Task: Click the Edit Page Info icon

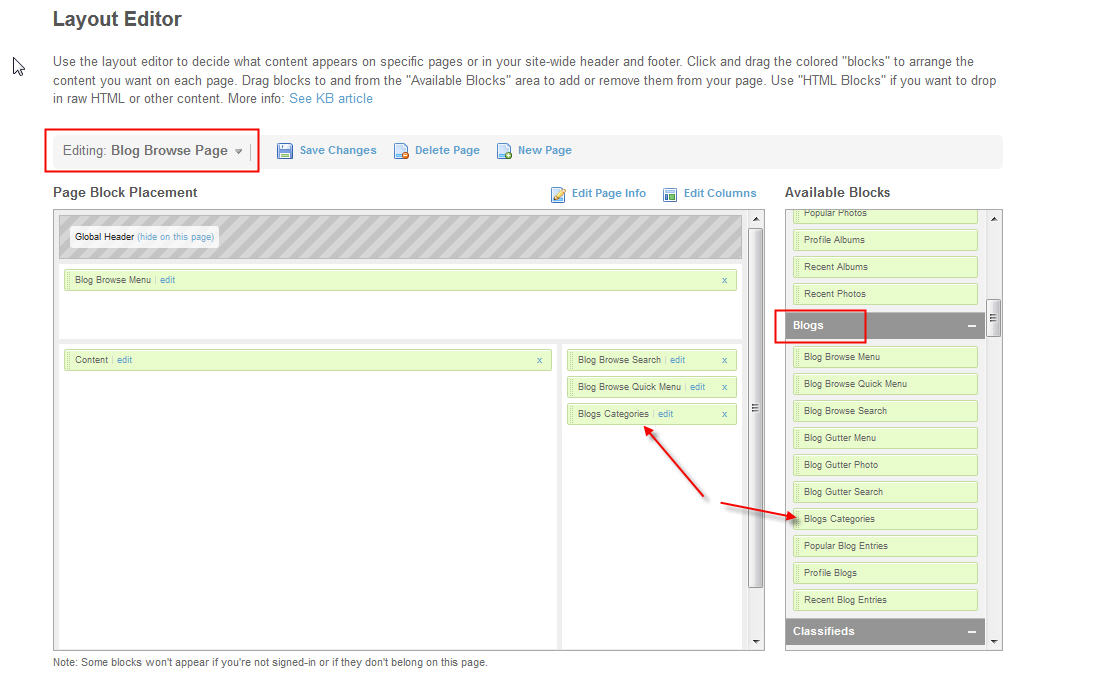Action: pos(558,194)
